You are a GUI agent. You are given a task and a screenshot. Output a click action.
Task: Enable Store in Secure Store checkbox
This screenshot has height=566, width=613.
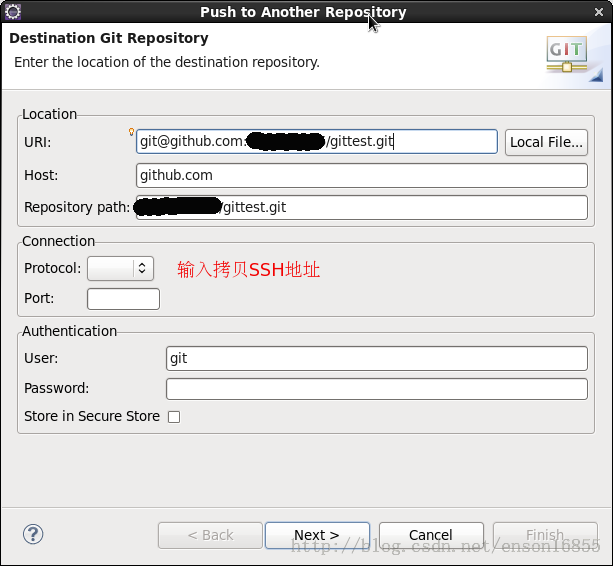click(174, 417)
